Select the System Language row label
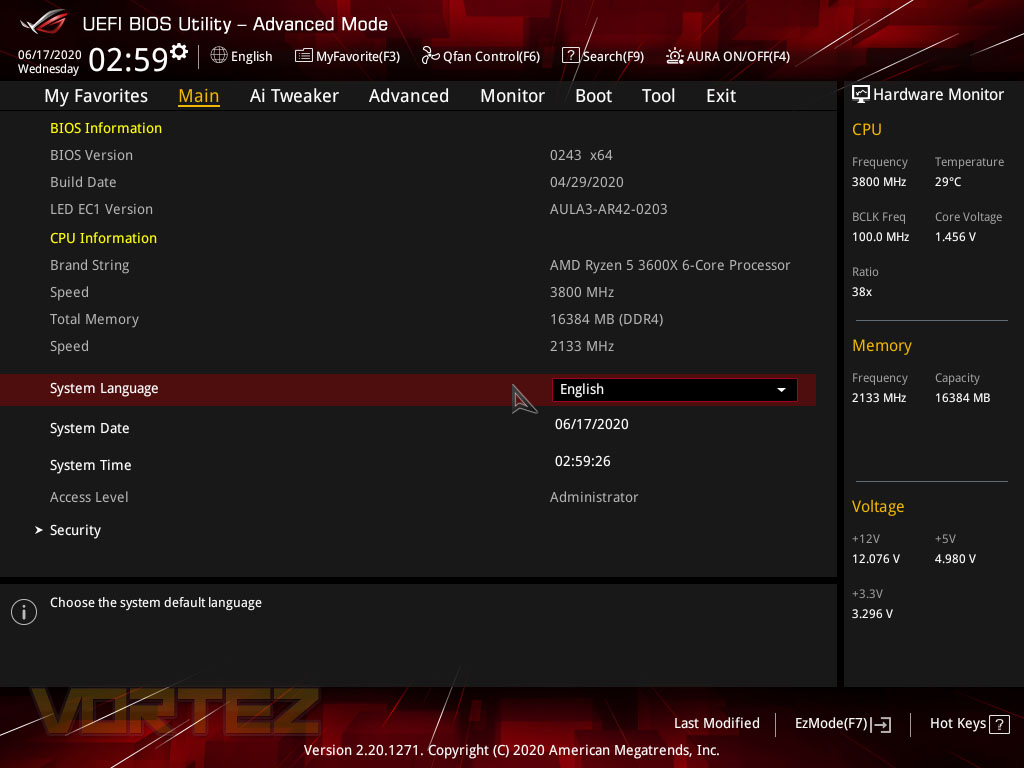 click(x=104, y=389)
